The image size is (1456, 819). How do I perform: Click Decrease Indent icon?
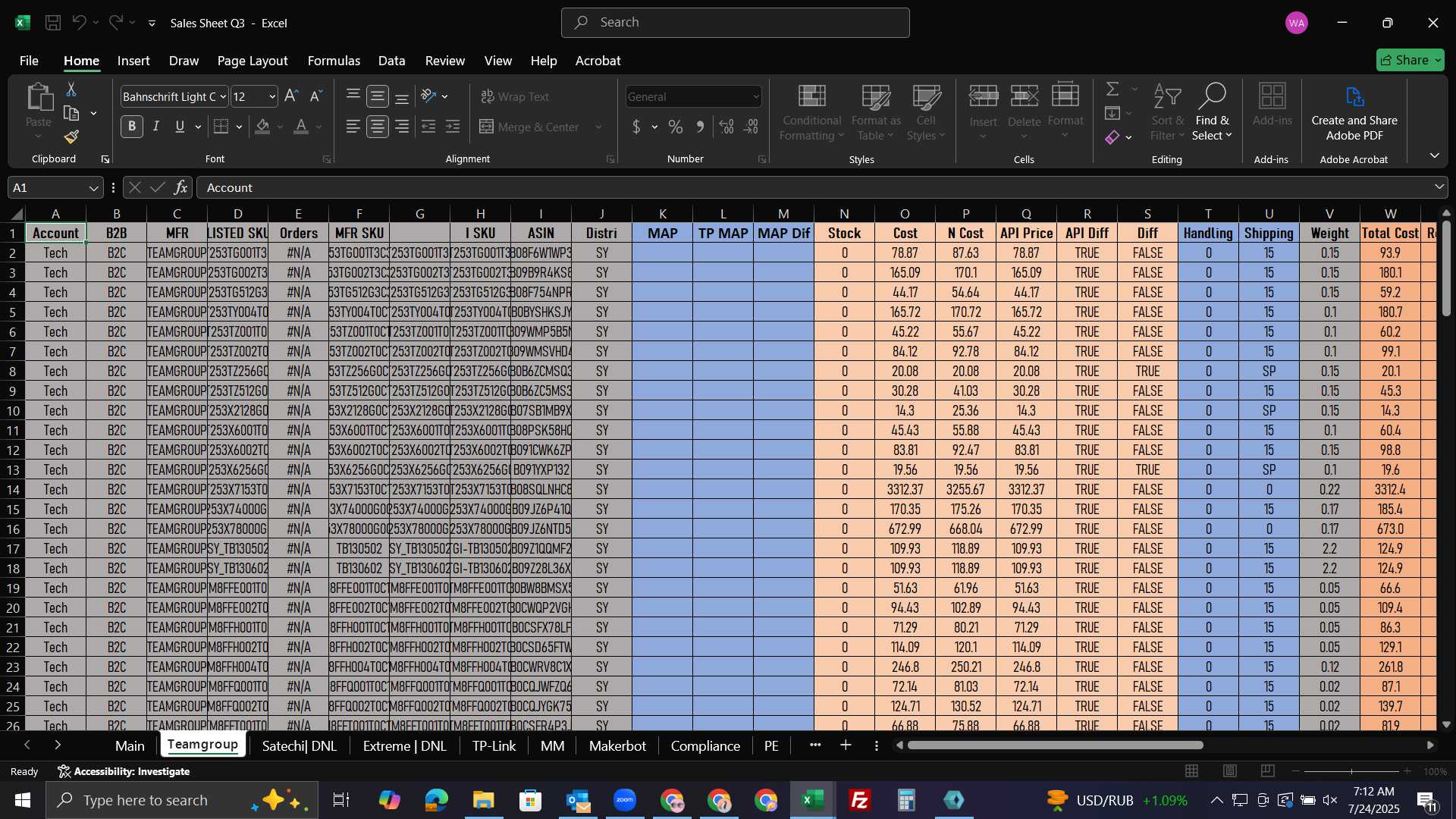[428, 127]
